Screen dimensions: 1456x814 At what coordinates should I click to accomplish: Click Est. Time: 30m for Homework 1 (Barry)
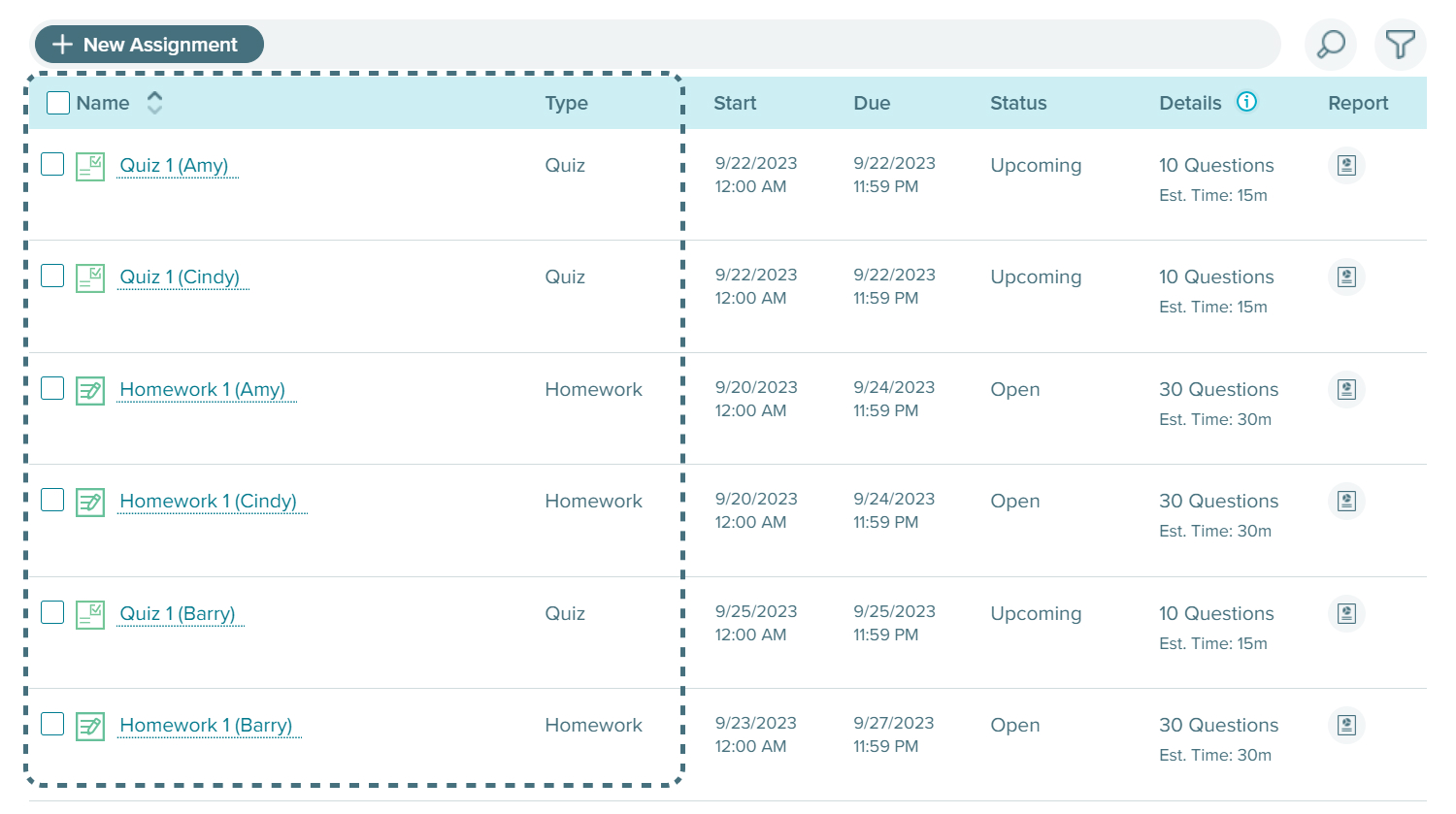[1215, 756]
